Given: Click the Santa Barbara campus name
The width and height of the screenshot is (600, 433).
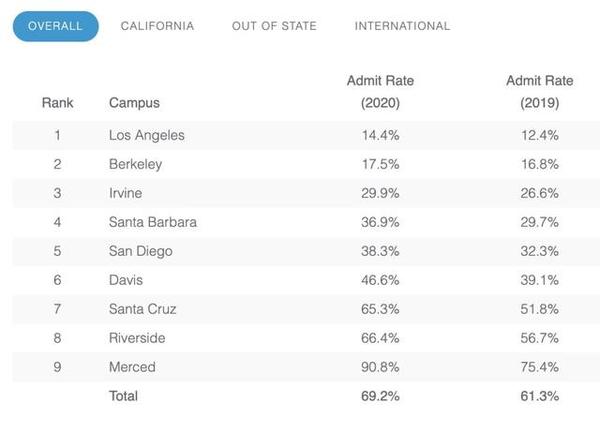Looking at the screenshot, I should tap(152, 222).
